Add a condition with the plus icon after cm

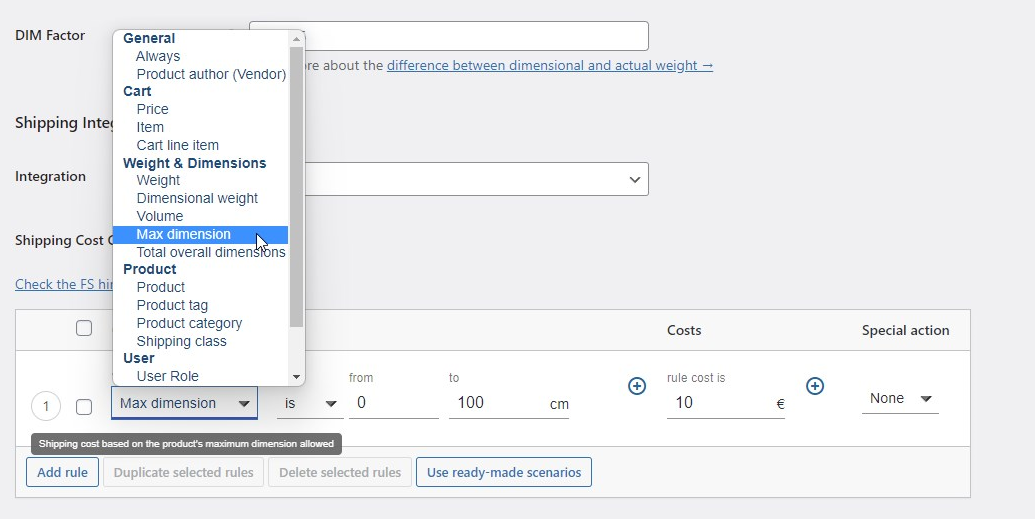(x=637, y=386)
